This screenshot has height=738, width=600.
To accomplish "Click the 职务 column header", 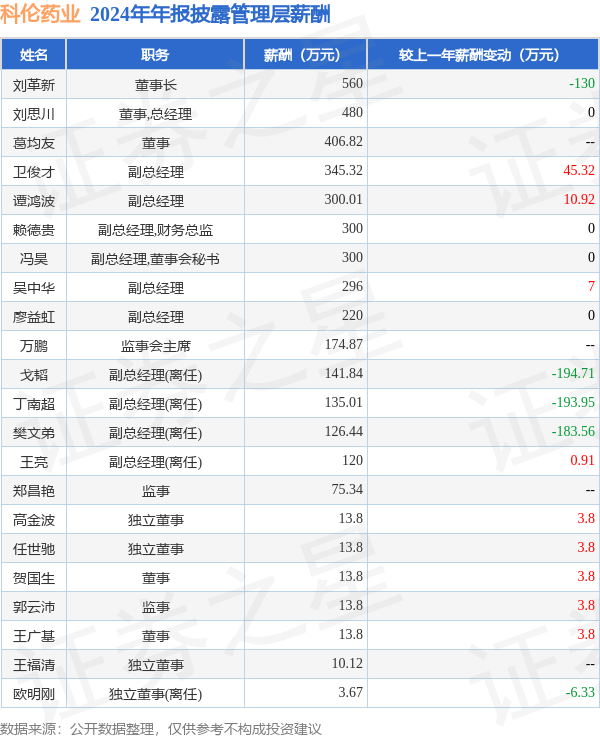I will tap(155, 55).
